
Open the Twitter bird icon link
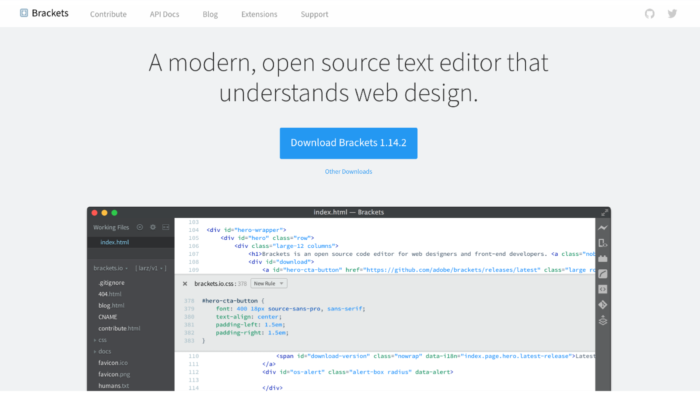(672, 14)
